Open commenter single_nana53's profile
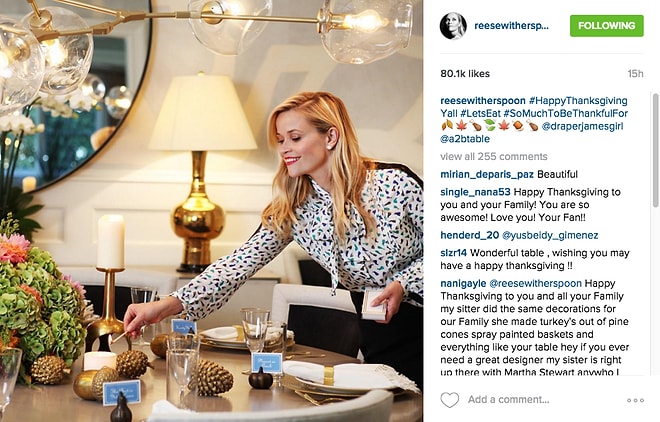This screenshot has width=660, height=422. pos(475,192)
